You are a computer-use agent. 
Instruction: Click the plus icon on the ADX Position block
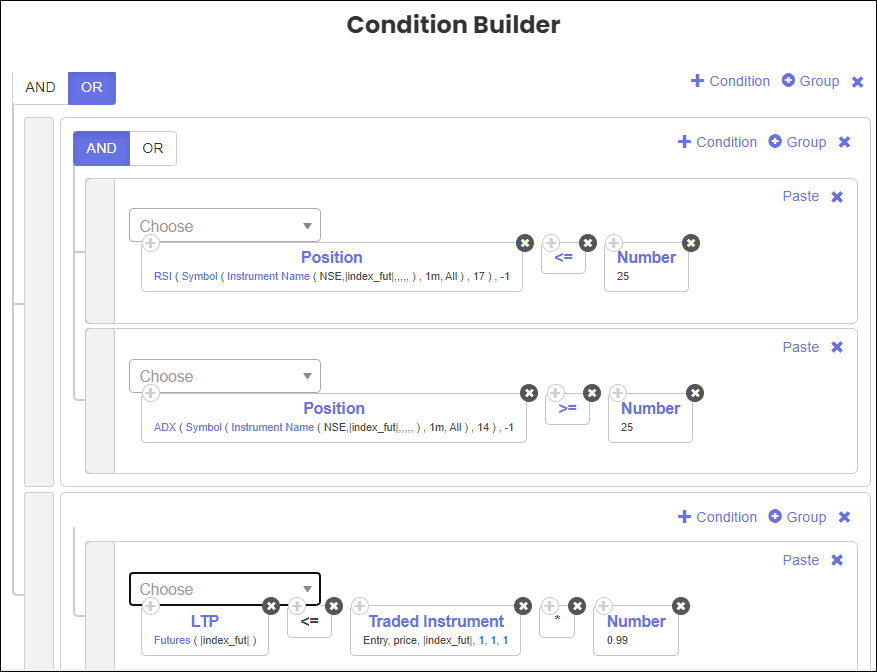150,394
